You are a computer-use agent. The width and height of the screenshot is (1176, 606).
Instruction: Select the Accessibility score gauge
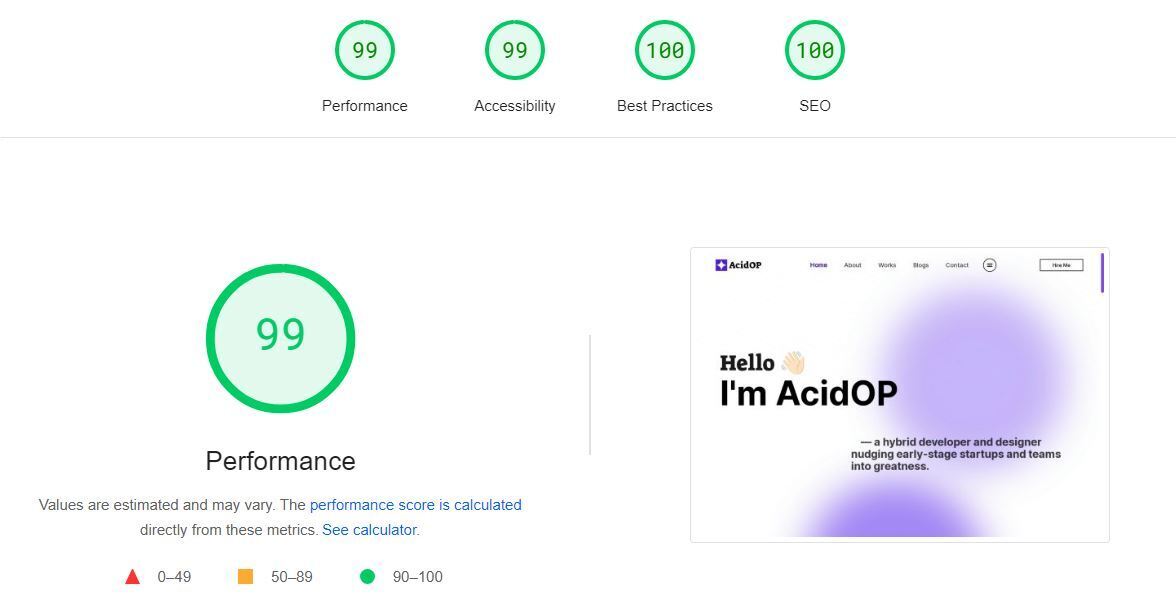pos(515,50)
